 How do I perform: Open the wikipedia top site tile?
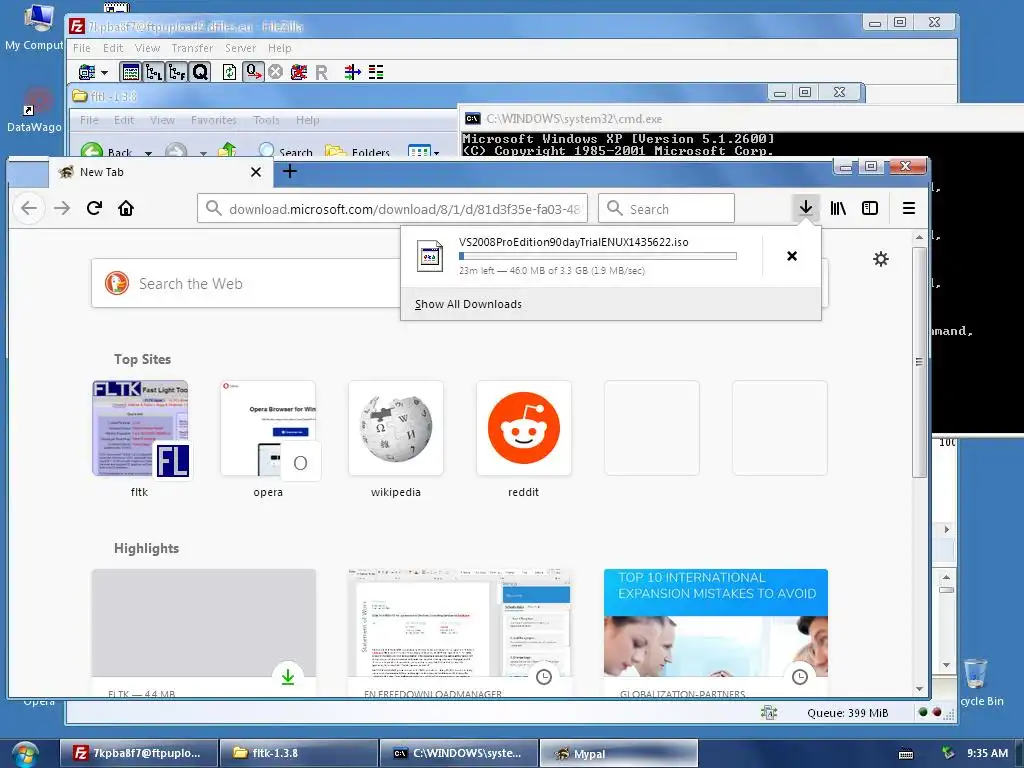click(396, 428)
